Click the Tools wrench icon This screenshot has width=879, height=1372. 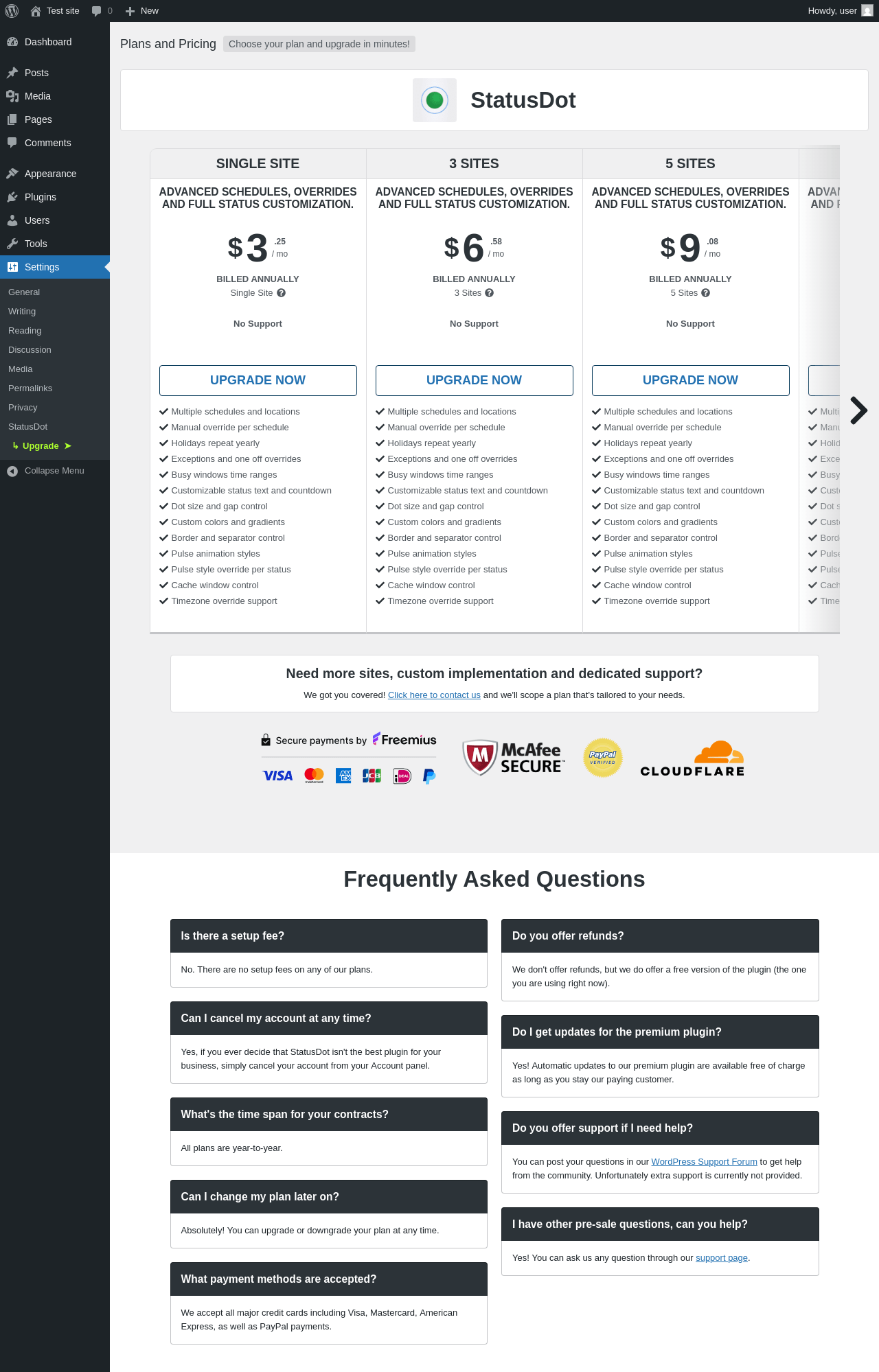coord(12,244)
